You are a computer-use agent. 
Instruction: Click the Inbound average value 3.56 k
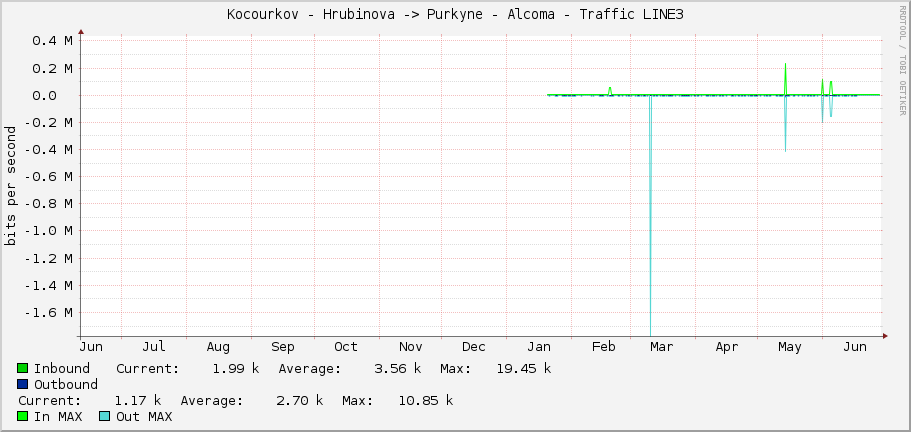click(398, 369)
